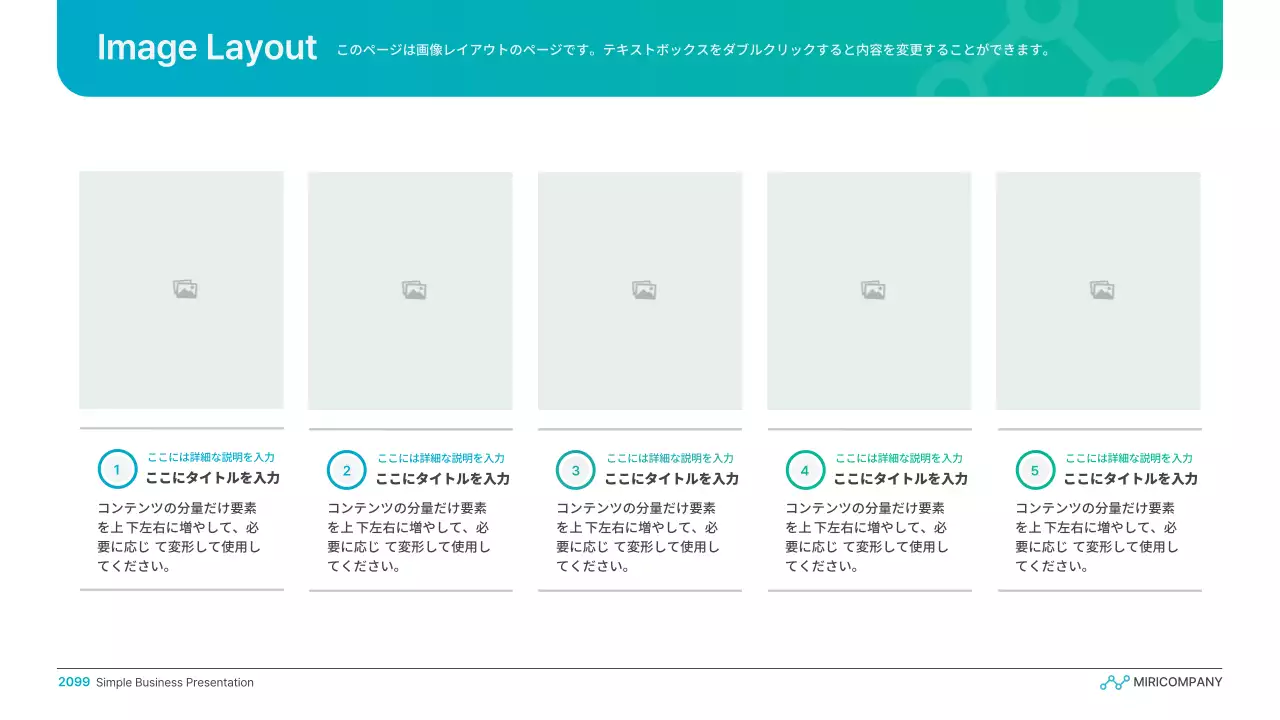Select the Image Layout heading text
Viewport: 1280px width, 720px height.
pyautogui.click(x=207, y=48)
